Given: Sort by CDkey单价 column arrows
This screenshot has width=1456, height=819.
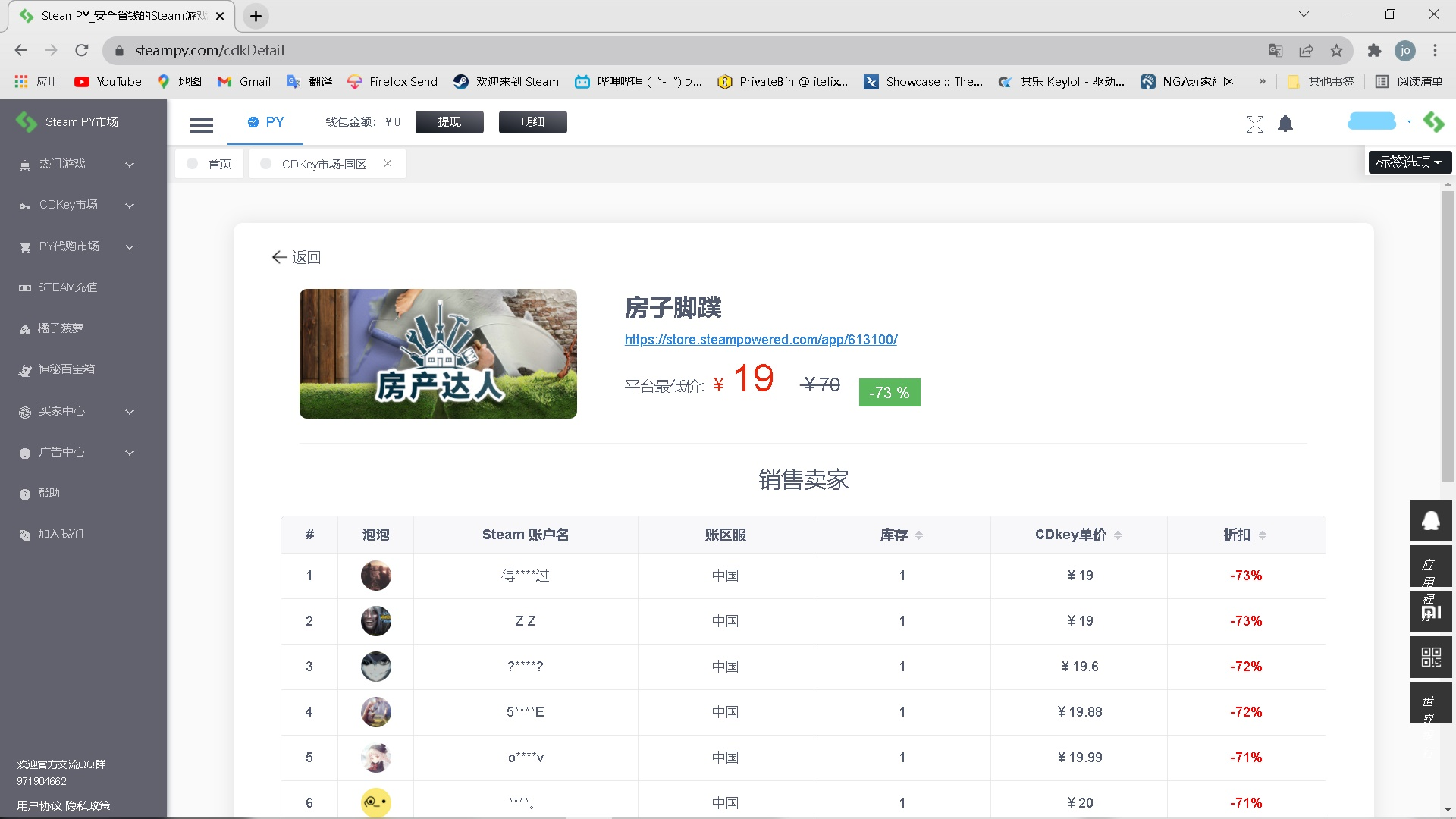Looking at the screenshot, I should [1118, 535].
